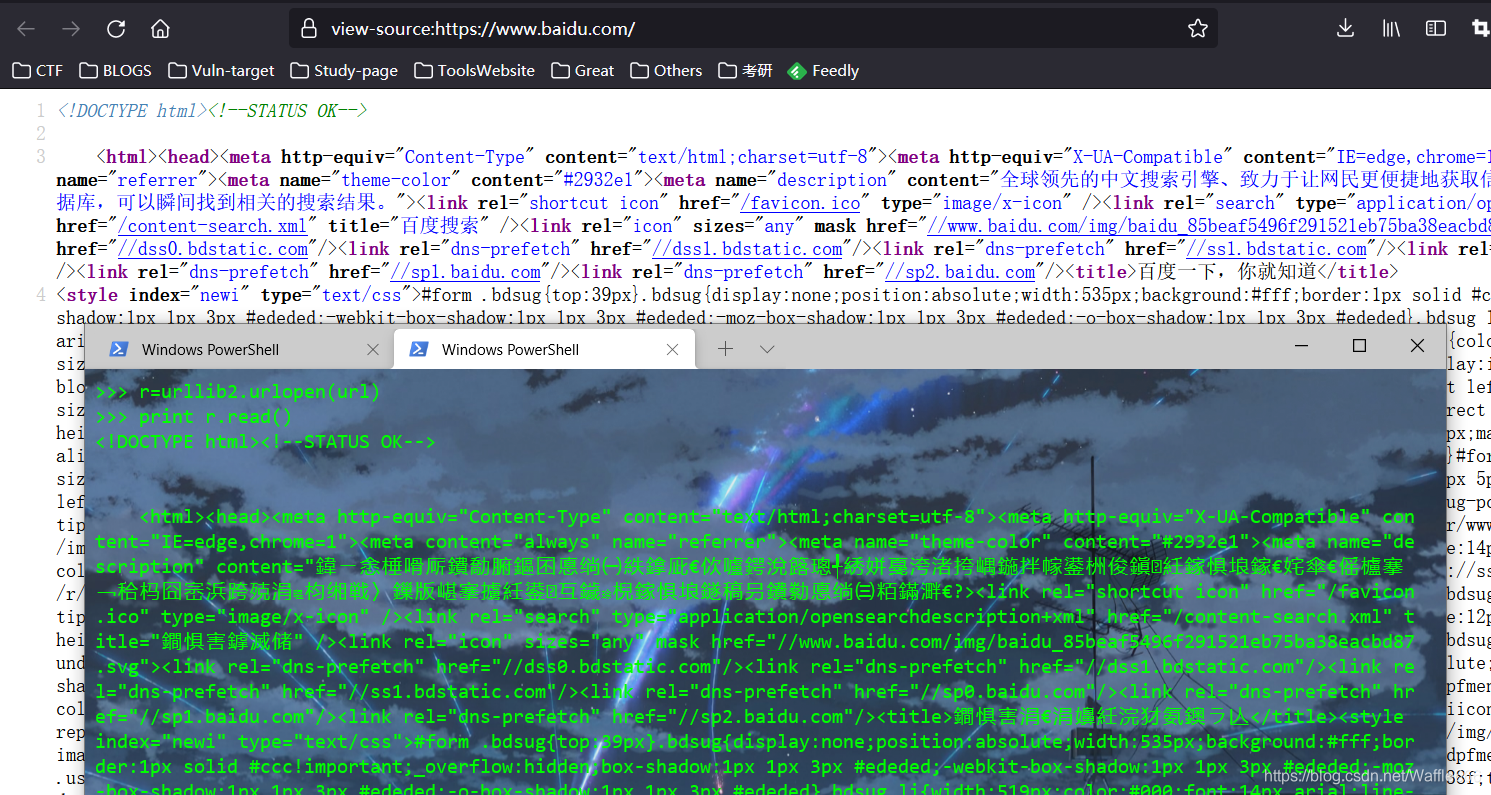The image size is (1491, 795).
Task: Close the first PowerShell tab
Action: tap(373, 349)
